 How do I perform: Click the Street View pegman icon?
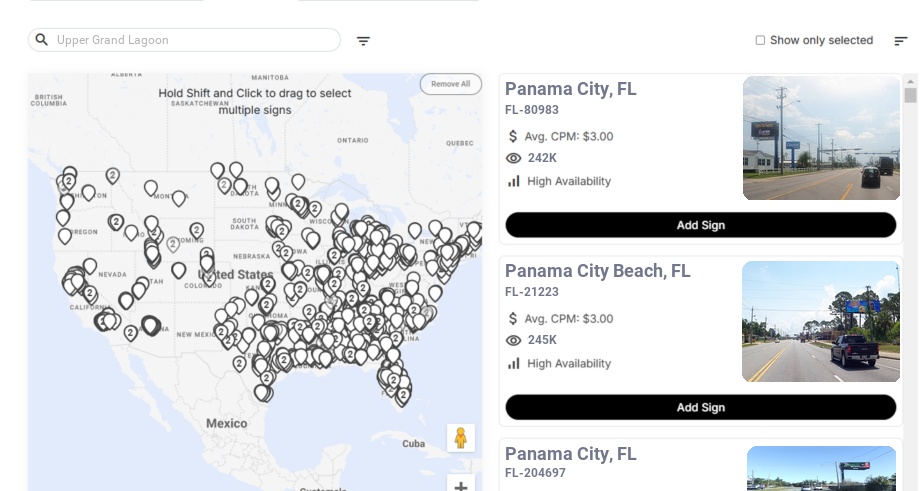pyautogui.click(x=460, y=438)
